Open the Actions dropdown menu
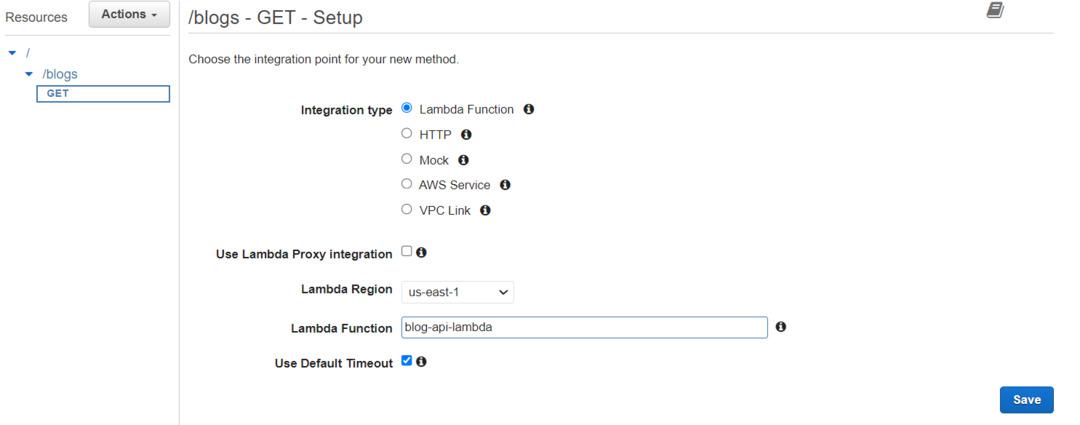Image resolution: width=1080 pixels, height=425 pixels. 129,15
